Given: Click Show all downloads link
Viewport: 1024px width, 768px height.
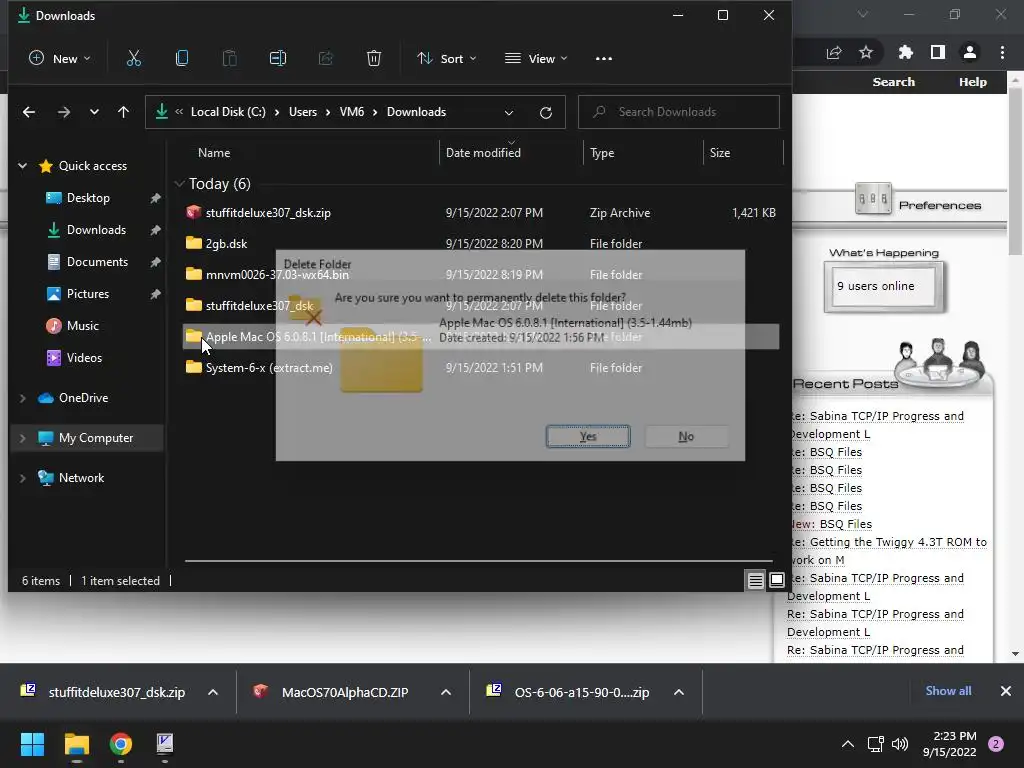Looking at the screenshot, I should coord(948,691).
